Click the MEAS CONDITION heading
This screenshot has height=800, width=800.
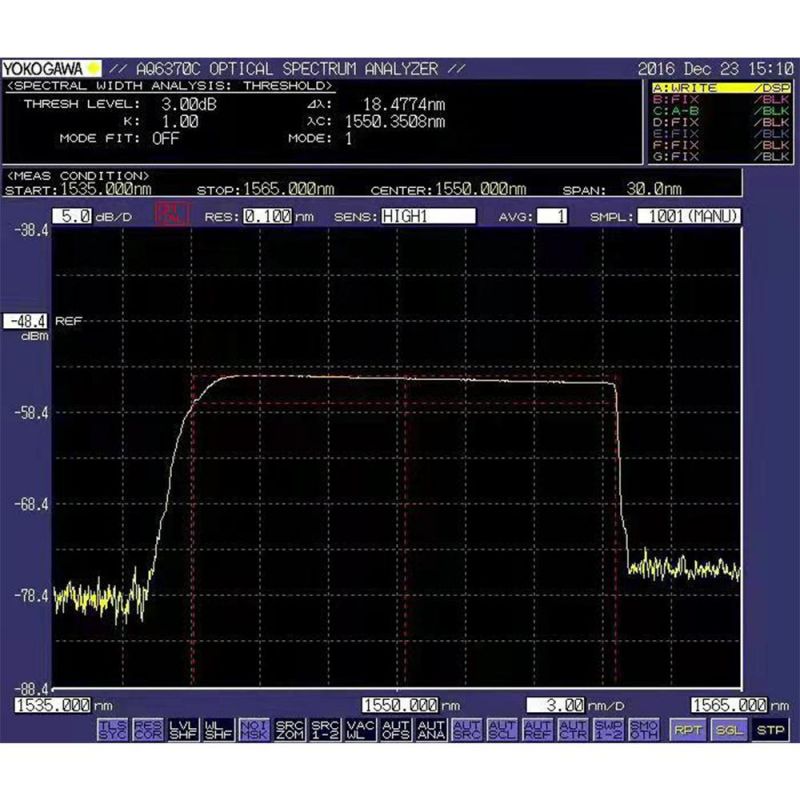point(78,176)
